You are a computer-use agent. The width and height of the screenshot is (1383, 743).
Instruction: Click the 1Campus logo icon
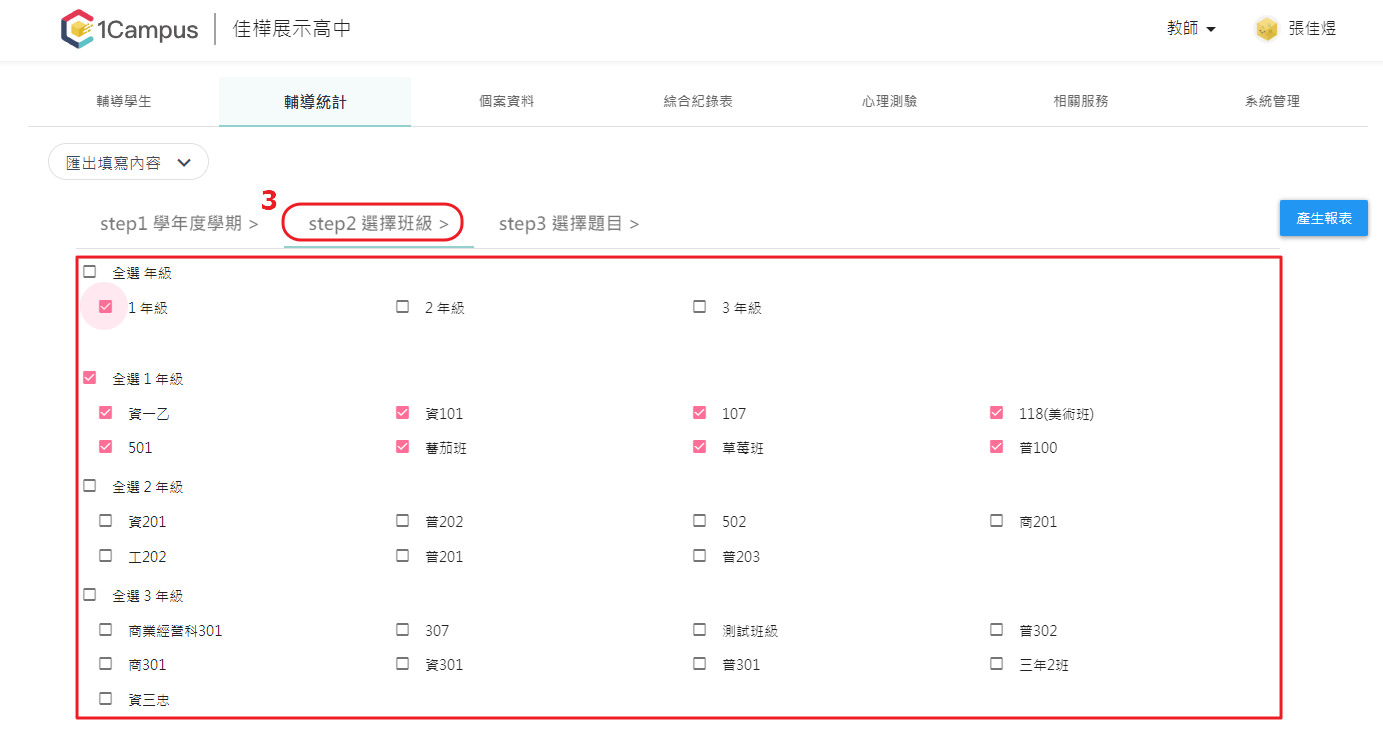click(x=78, y=29)
